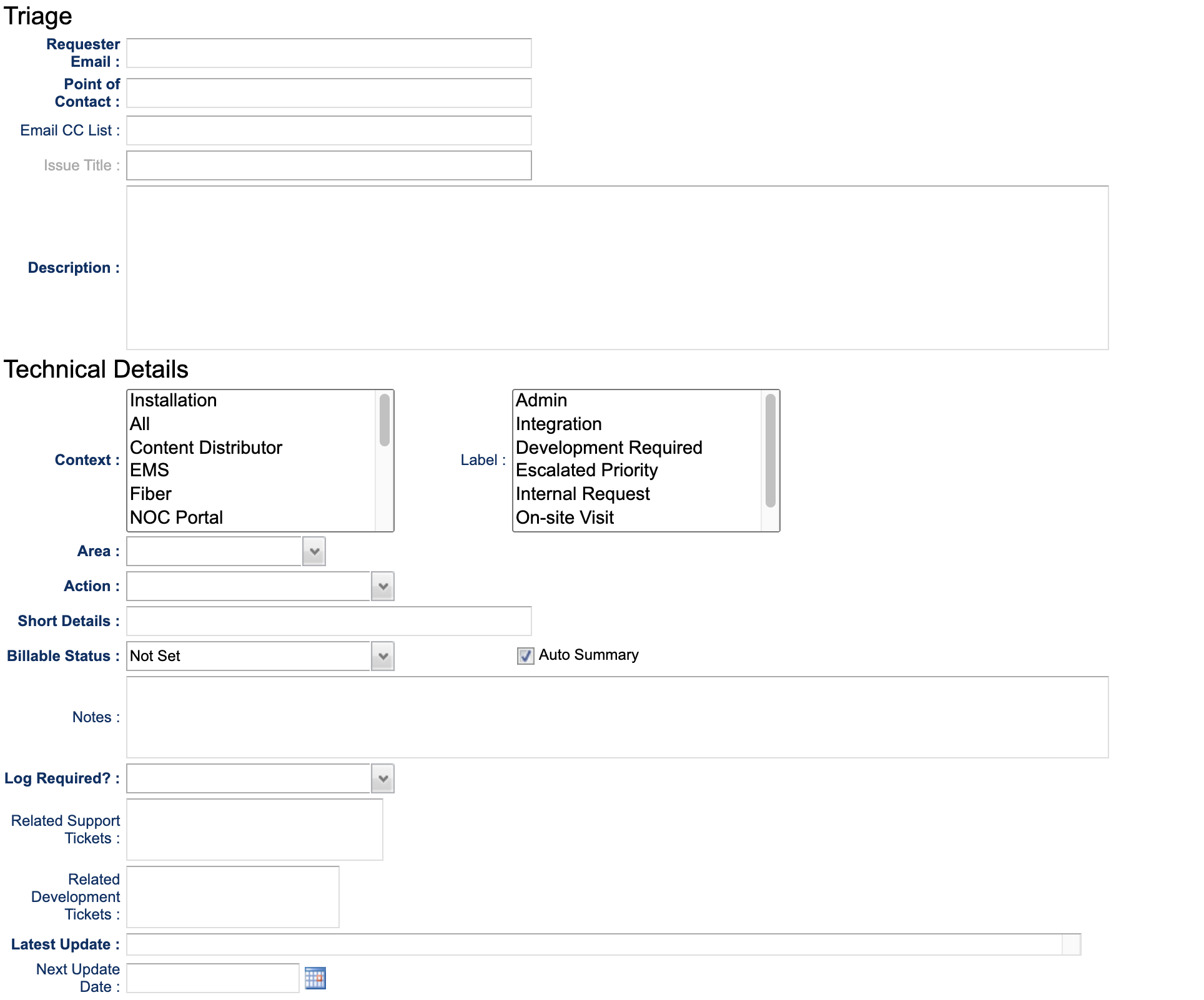Expand the Area dropdown
Screen dimensions: 1204x1000
point(313,551)
